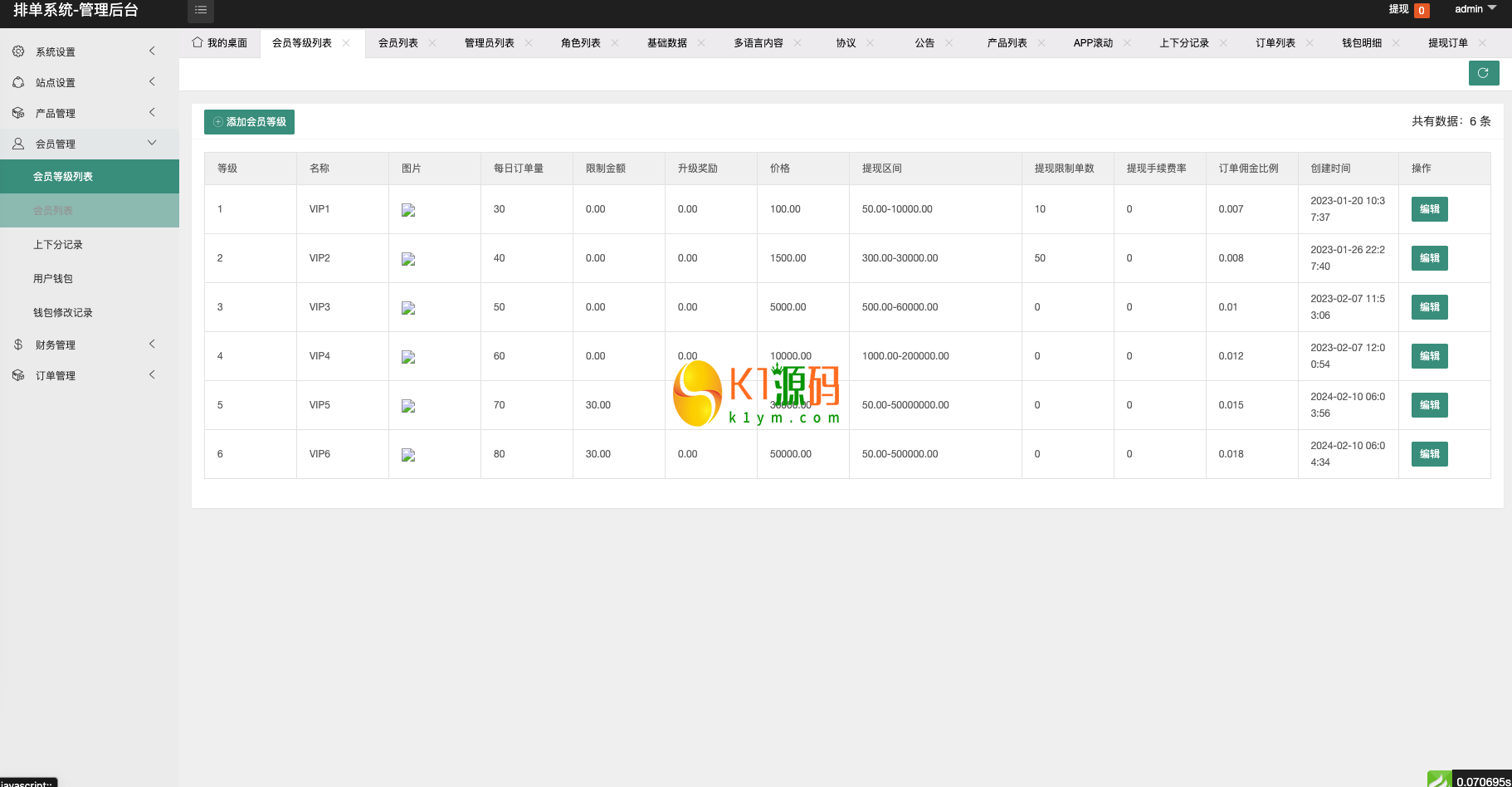Close the 提现订单 tab

[x=1482, y=43]
